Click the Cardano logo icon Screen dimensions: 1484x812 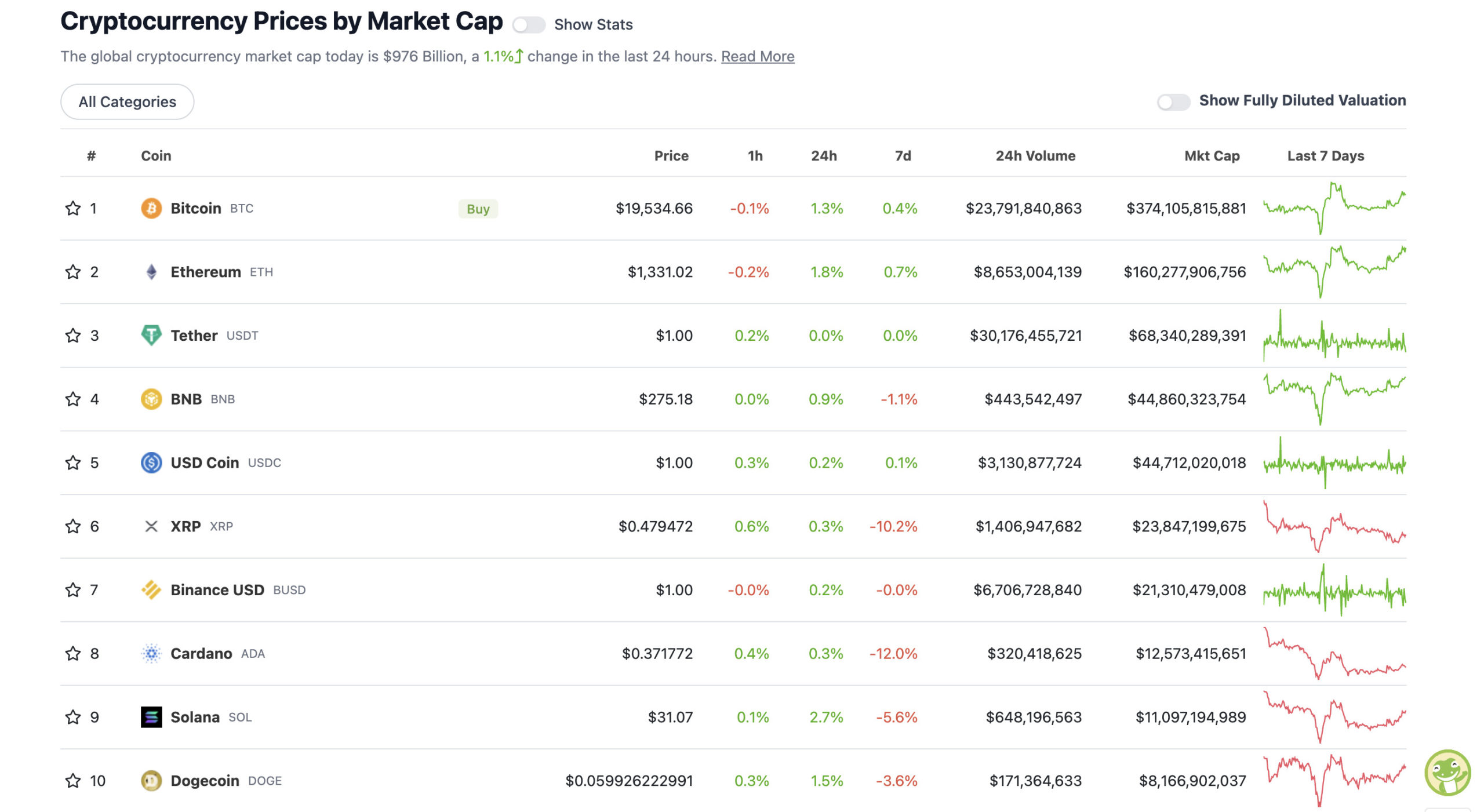(x=151, y=654)
